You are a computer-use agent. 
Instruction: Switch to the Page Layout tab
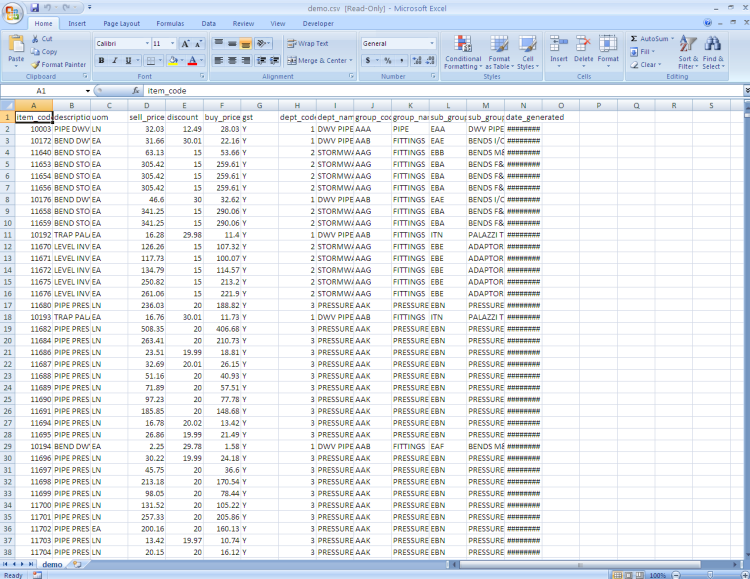[121, 23]
